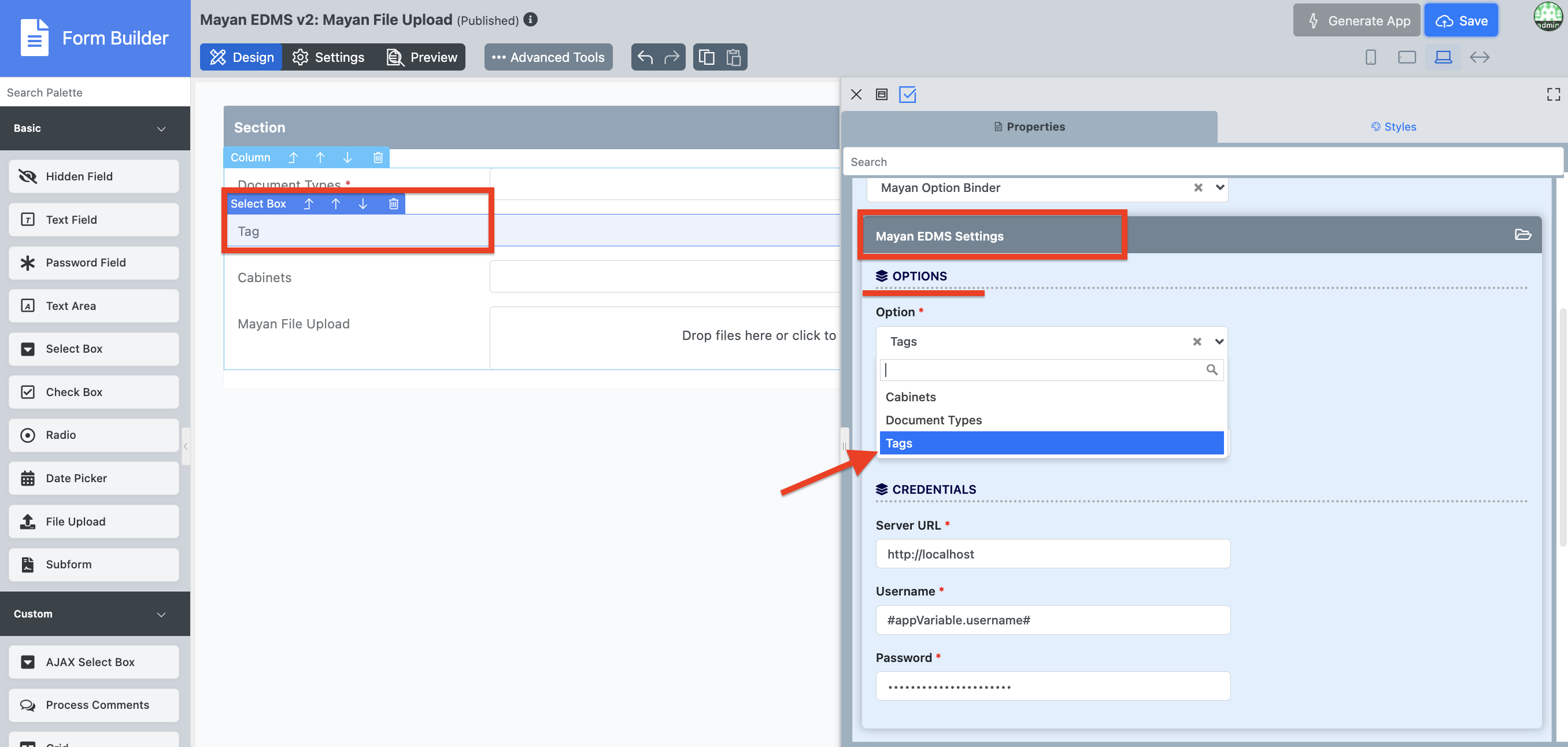
Task: Move the Select Box up
Action: 335,204
